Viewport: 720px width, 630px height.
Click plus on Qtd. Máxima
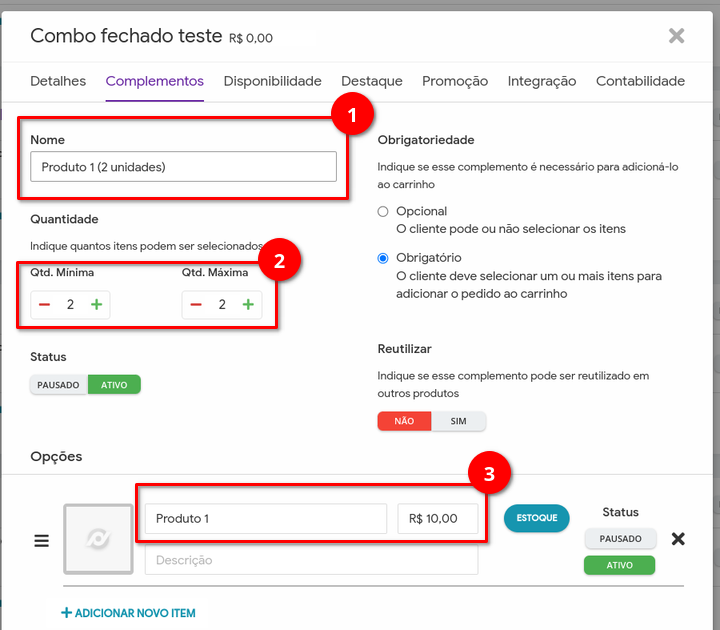tap(248, 305)
